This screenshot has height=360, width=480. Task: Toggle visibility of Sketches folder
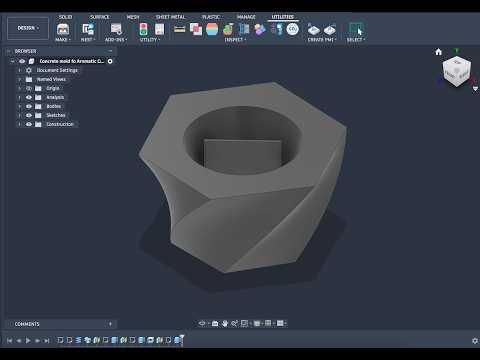point(29,115)
